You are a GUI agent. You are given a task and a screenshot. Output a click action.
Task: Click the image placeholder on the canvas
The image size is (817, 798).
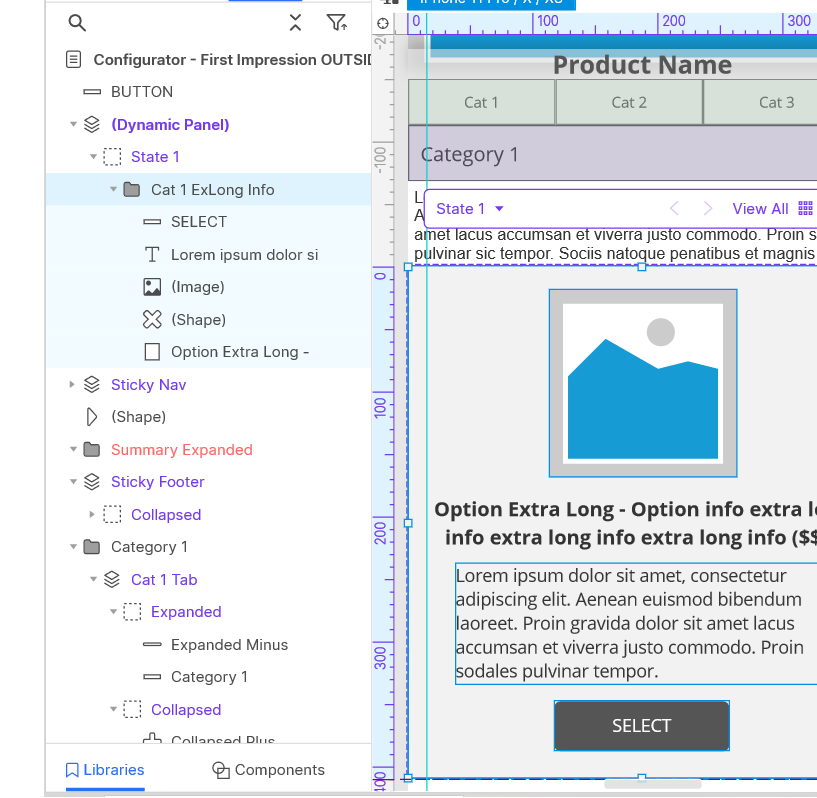[642, 383]
